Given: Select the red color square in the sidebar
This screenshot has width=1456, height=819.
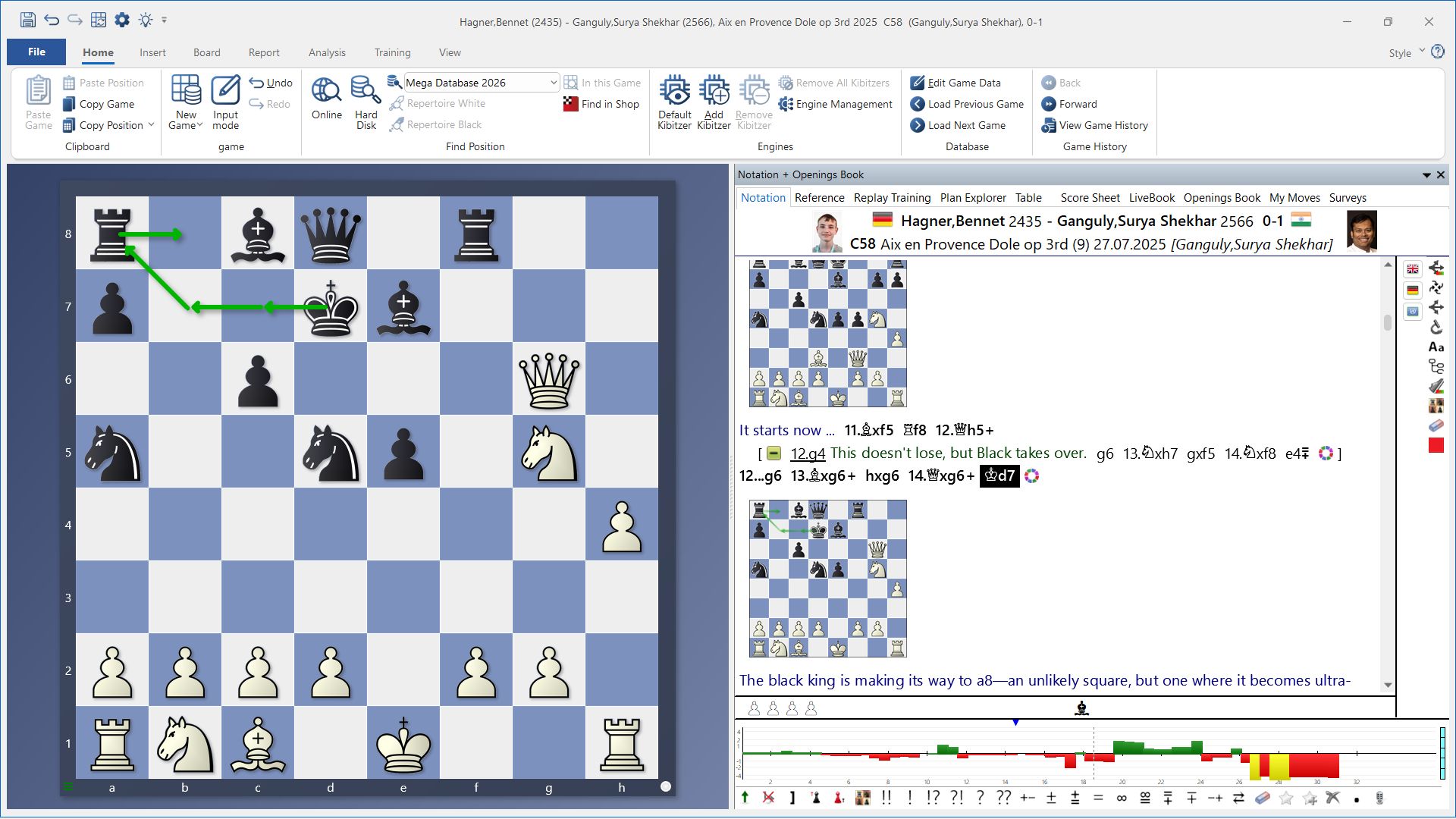Looking at the screenshot, I should [1436, 446].
